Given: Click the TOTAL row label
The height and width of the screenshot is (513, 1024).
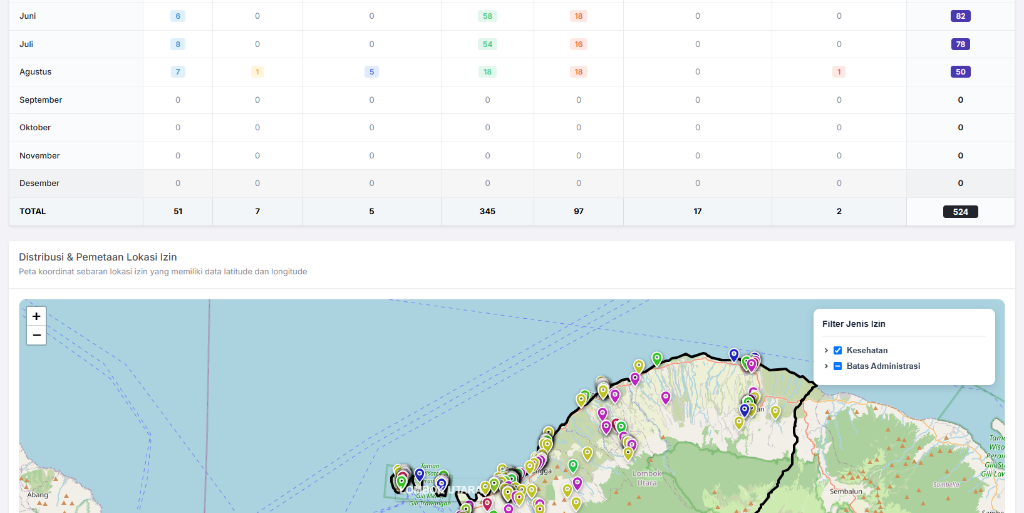Looking at the screenshot, I should (x=33, y=211).
